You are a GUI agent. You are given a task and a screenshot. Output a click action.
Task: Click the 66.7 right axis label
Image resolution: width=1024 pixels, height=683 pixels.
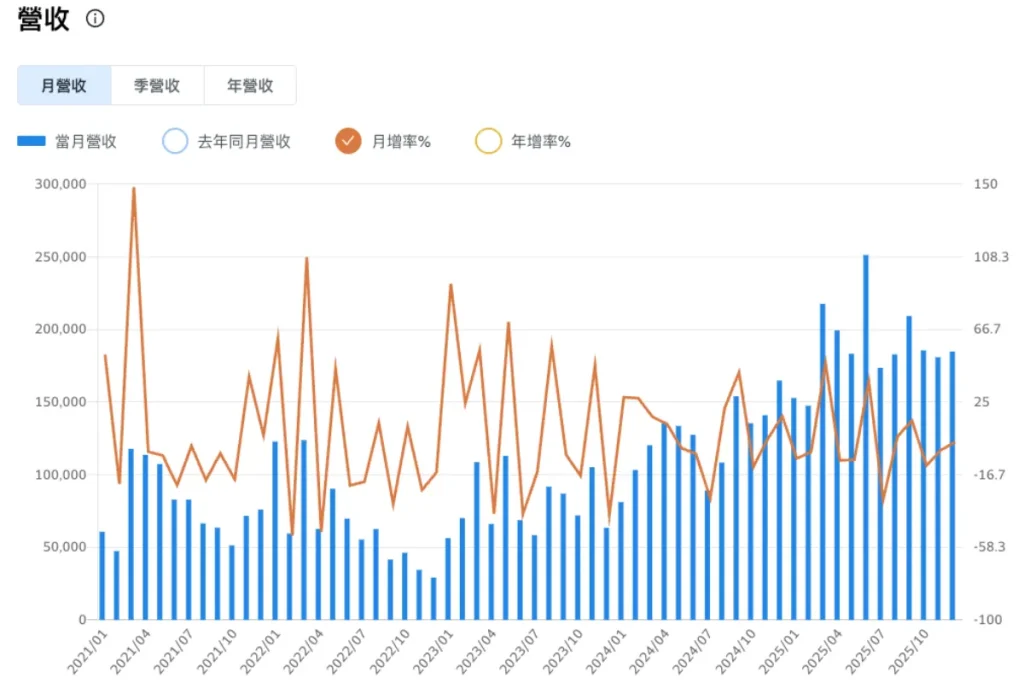coord(987,329)
